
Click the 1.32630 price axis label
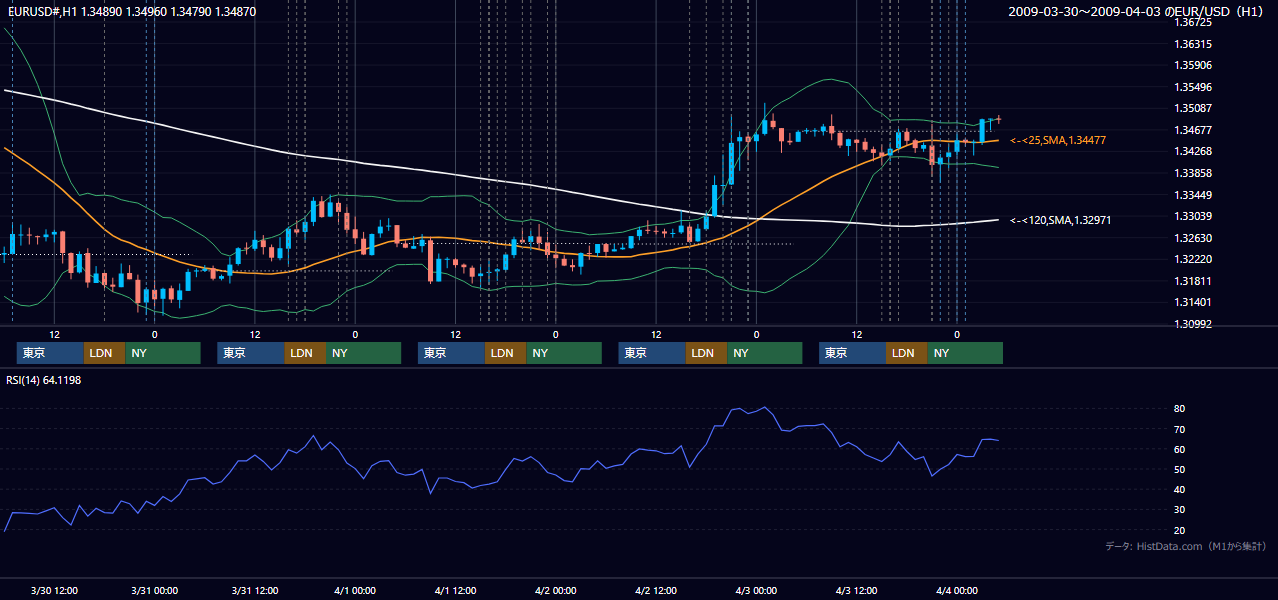click(1193, 238)
